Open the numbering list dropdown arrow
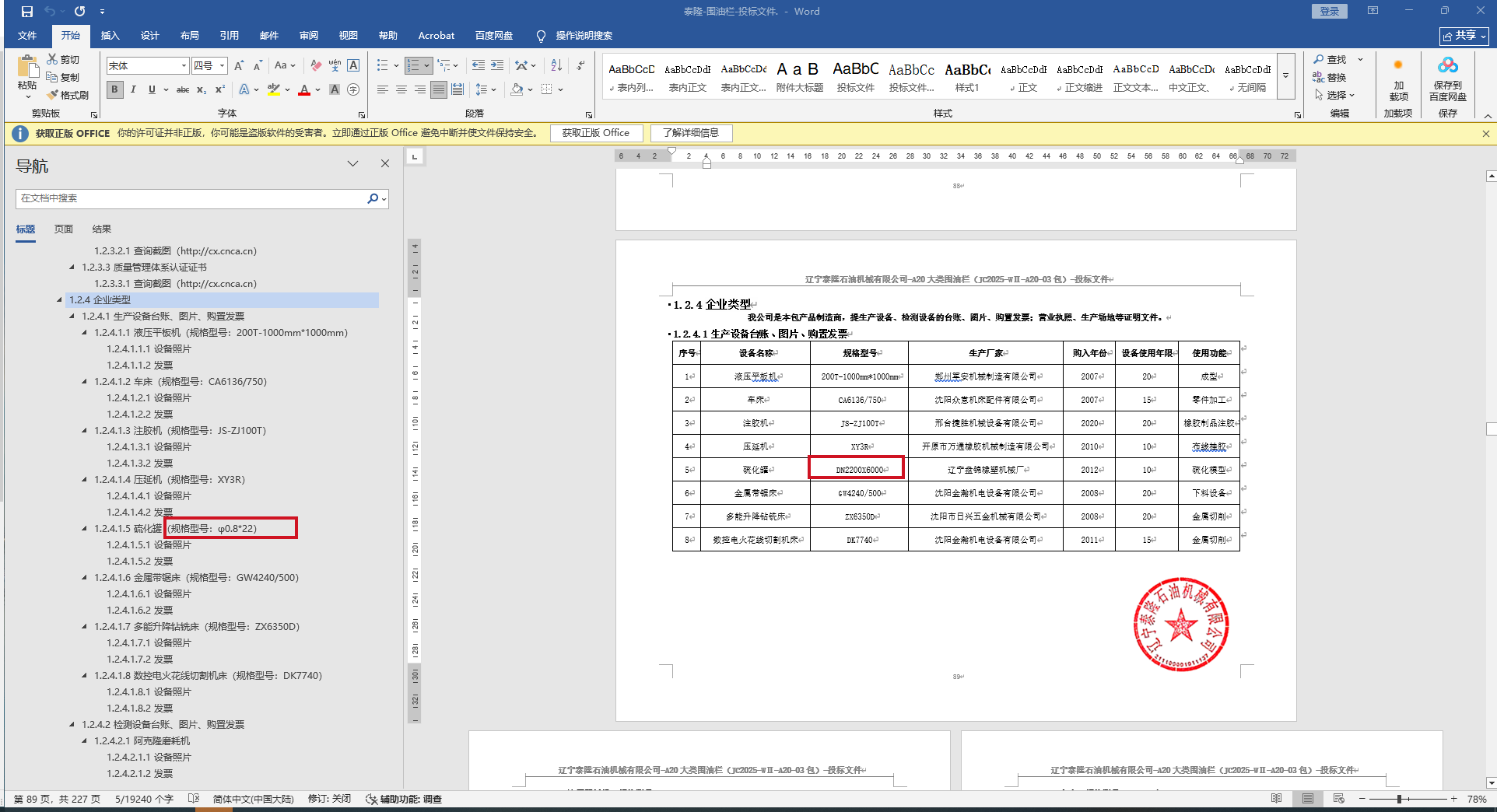1497x812 pixels. tap(427, 65)
